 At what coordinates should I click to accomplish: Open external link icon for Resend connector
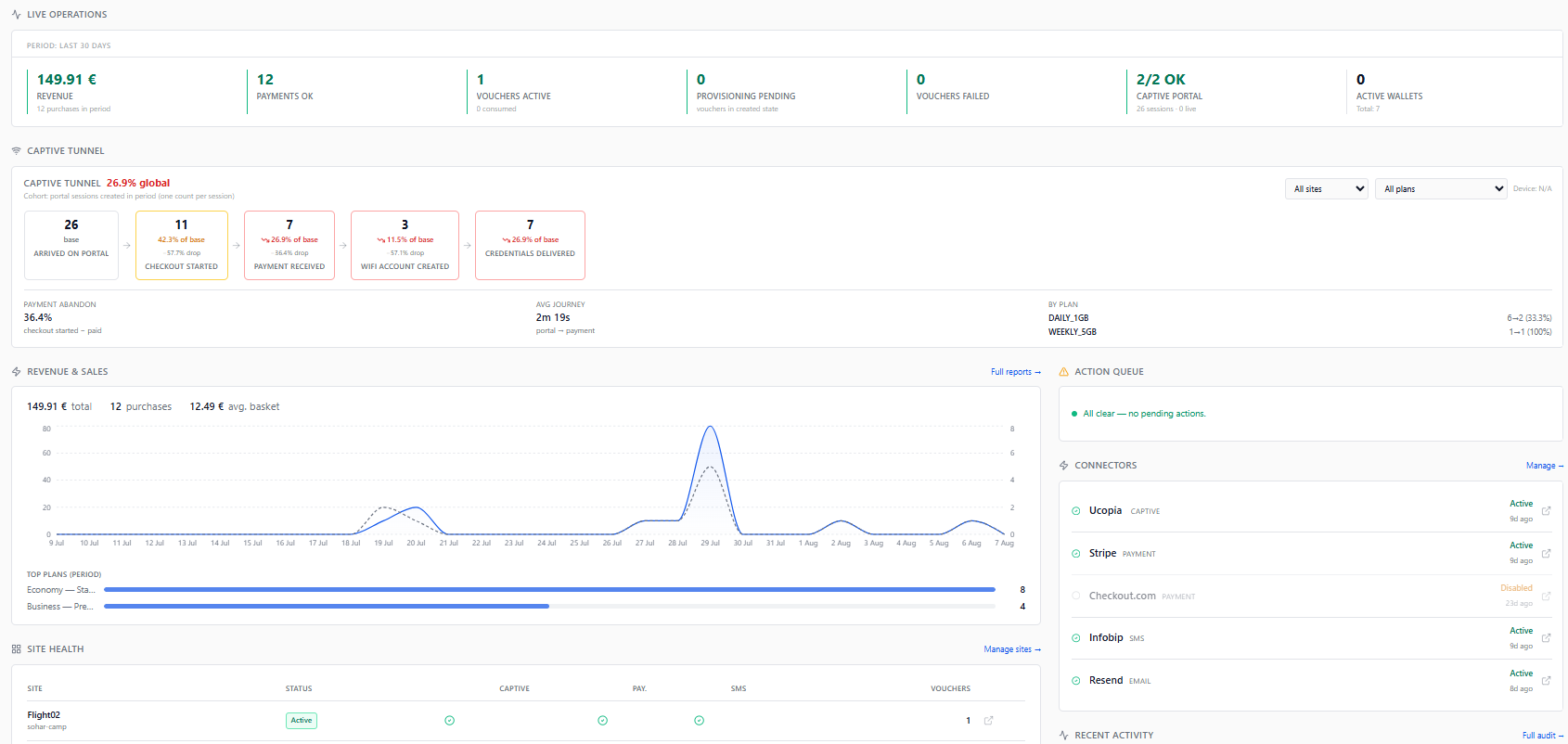pyautogui.click(x=1546, y=681)
